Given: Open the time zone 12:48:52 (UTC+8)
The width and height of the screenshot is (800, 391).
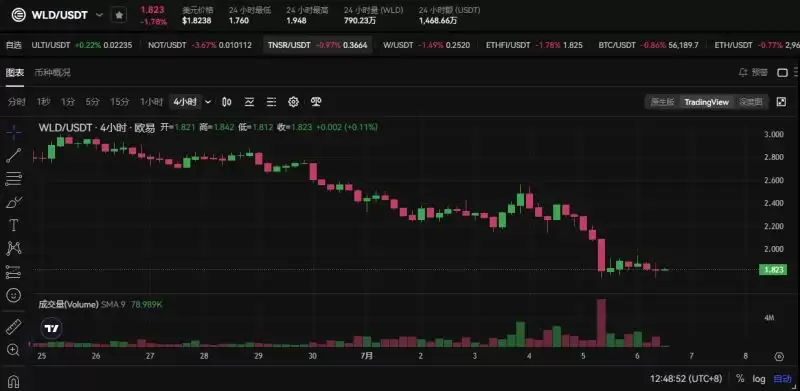Looking at the screenshot, I should pyautogui.click(x=686, y=379).
